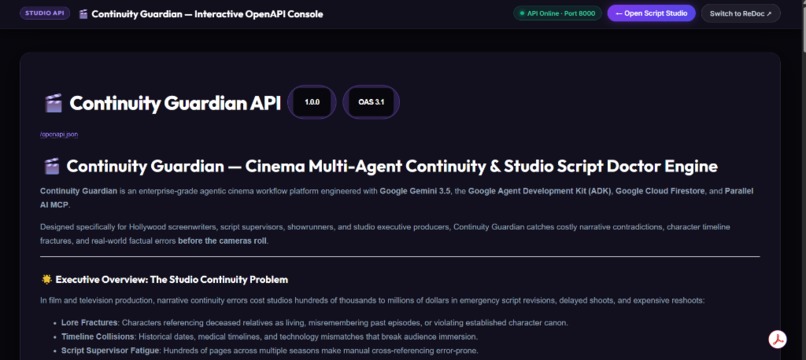The height and width of the screenshot is (360, 806).
Task: Click the red PDF icon at bottom right
Action: [x=777, y=339]
